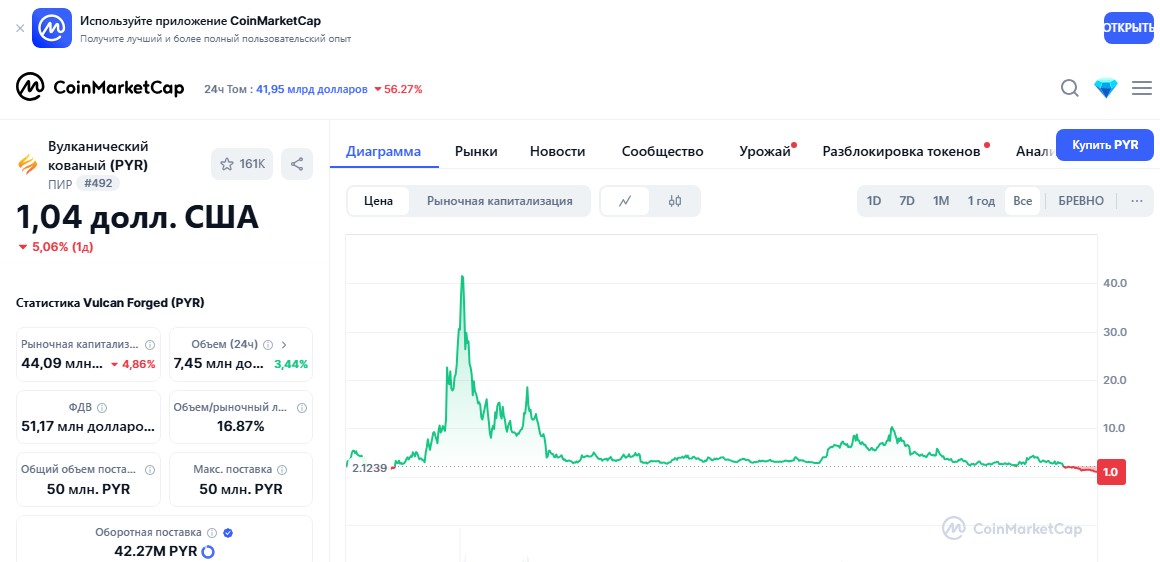1160x562 pixels.
Task: Set chart range to 1M
Action: [x=940, y=200]
